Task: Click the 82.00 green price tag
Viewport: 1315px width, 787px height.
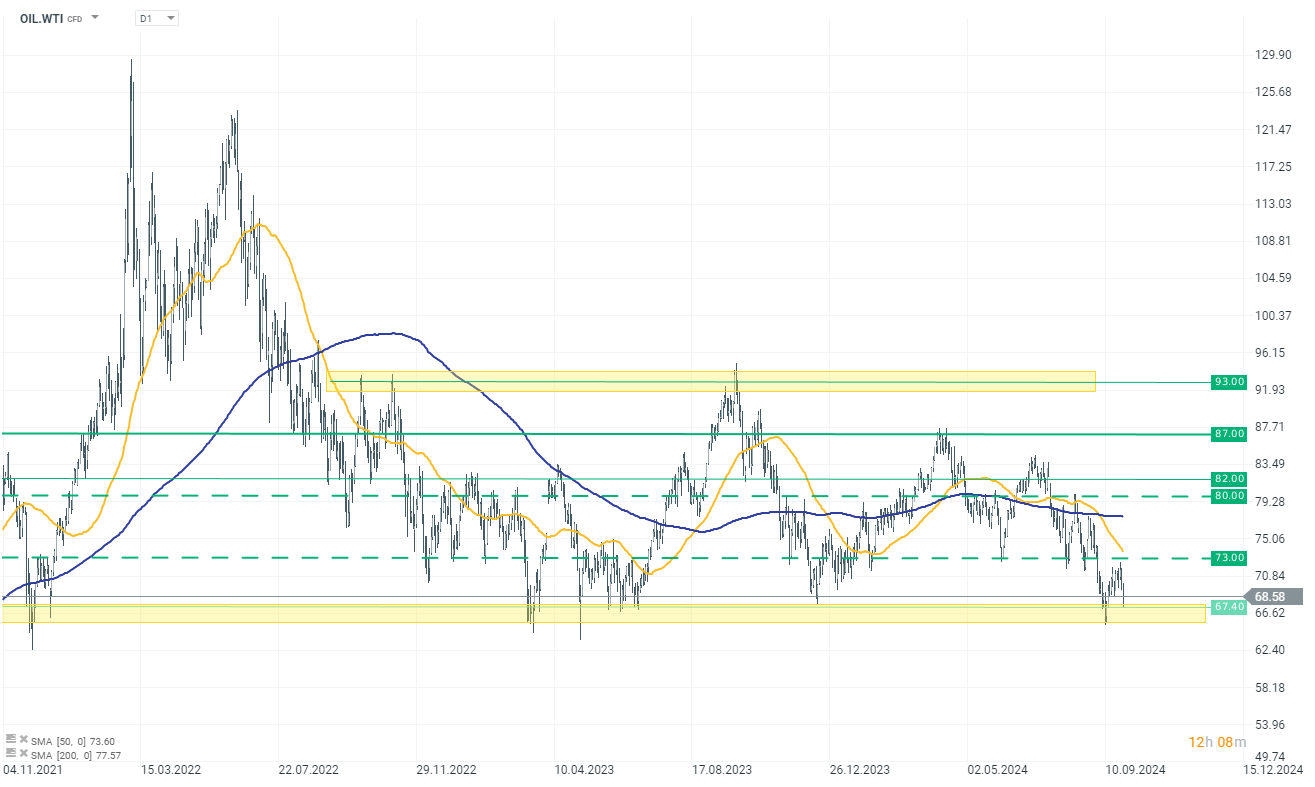Action: (x=1229, y=479)
